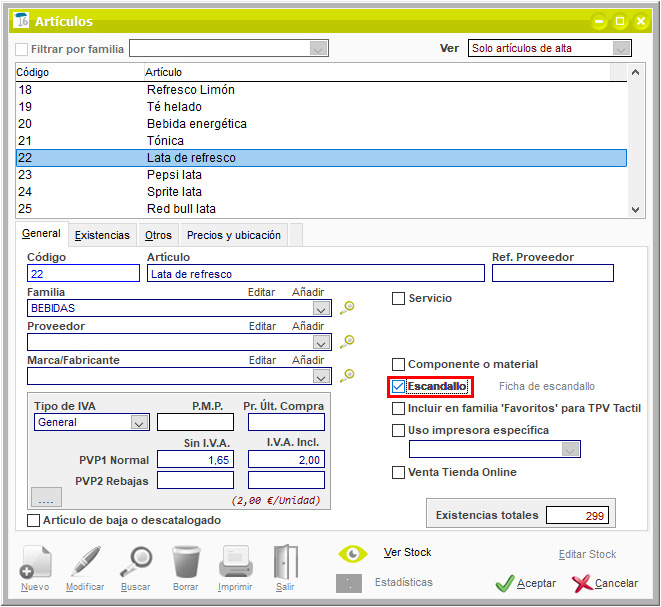Expand the Tipo de IVA dropdown
This screenshot has width=661, height=607.
tap(139, 423)
